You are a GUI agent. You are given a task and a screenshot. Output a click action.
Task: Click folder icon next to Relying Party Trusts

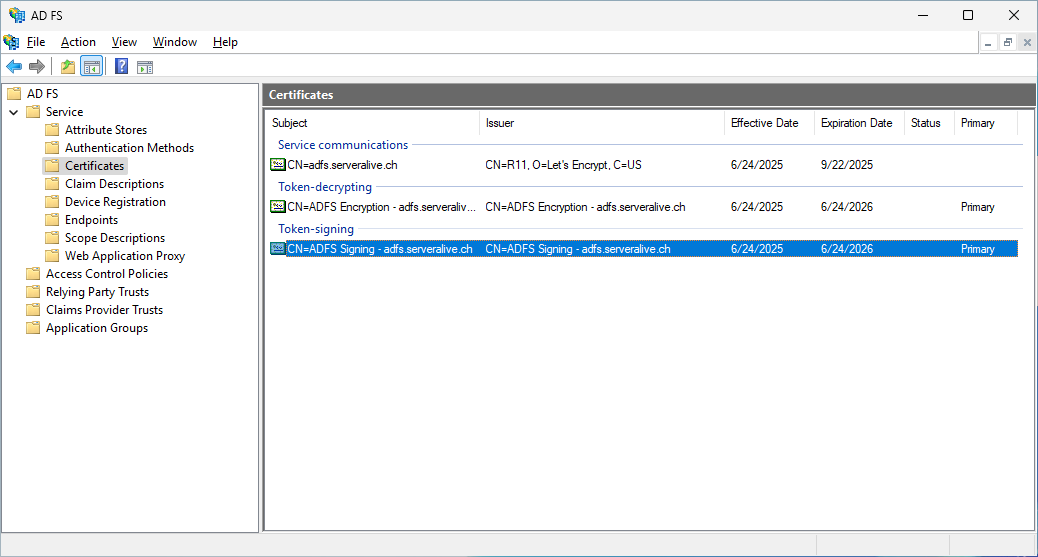click(33, 291)
